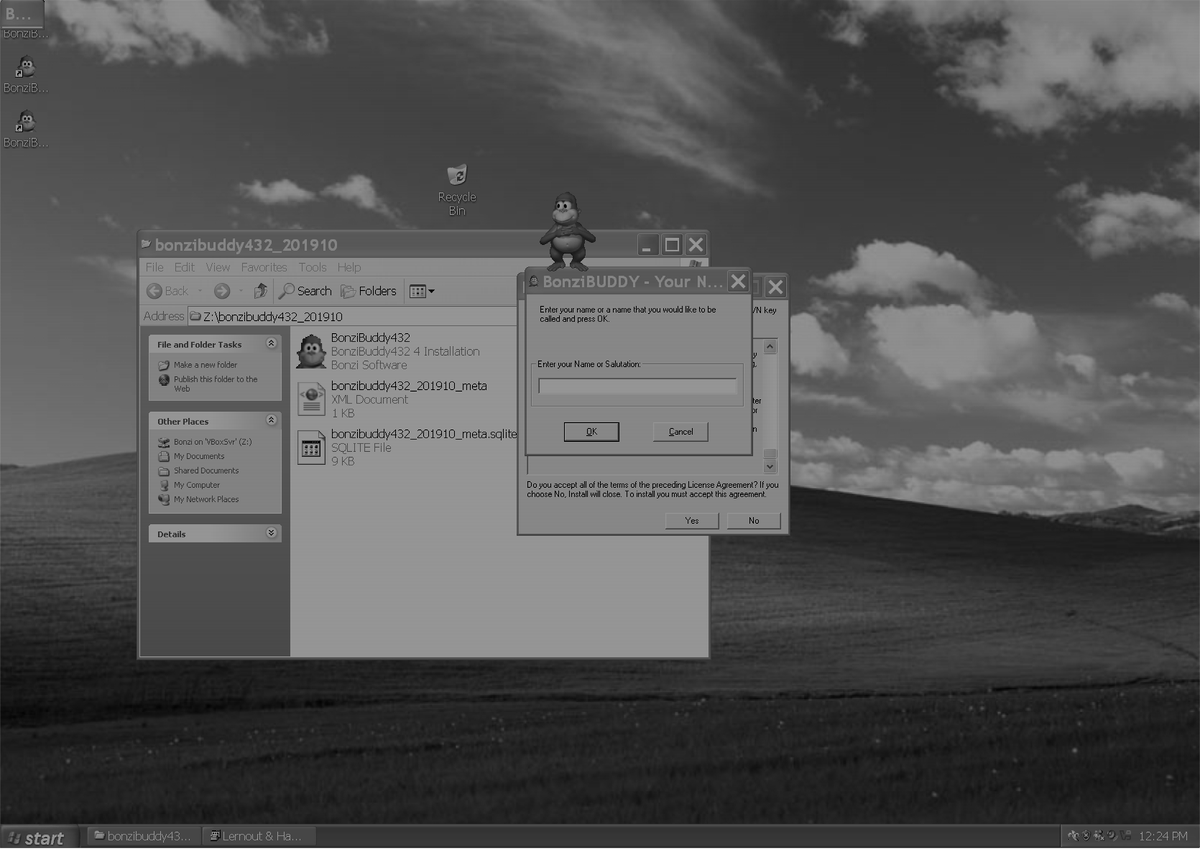Screen dimensions: 1200x849
Task: Open Forward button history dropdown arrow
Action: 240,291
